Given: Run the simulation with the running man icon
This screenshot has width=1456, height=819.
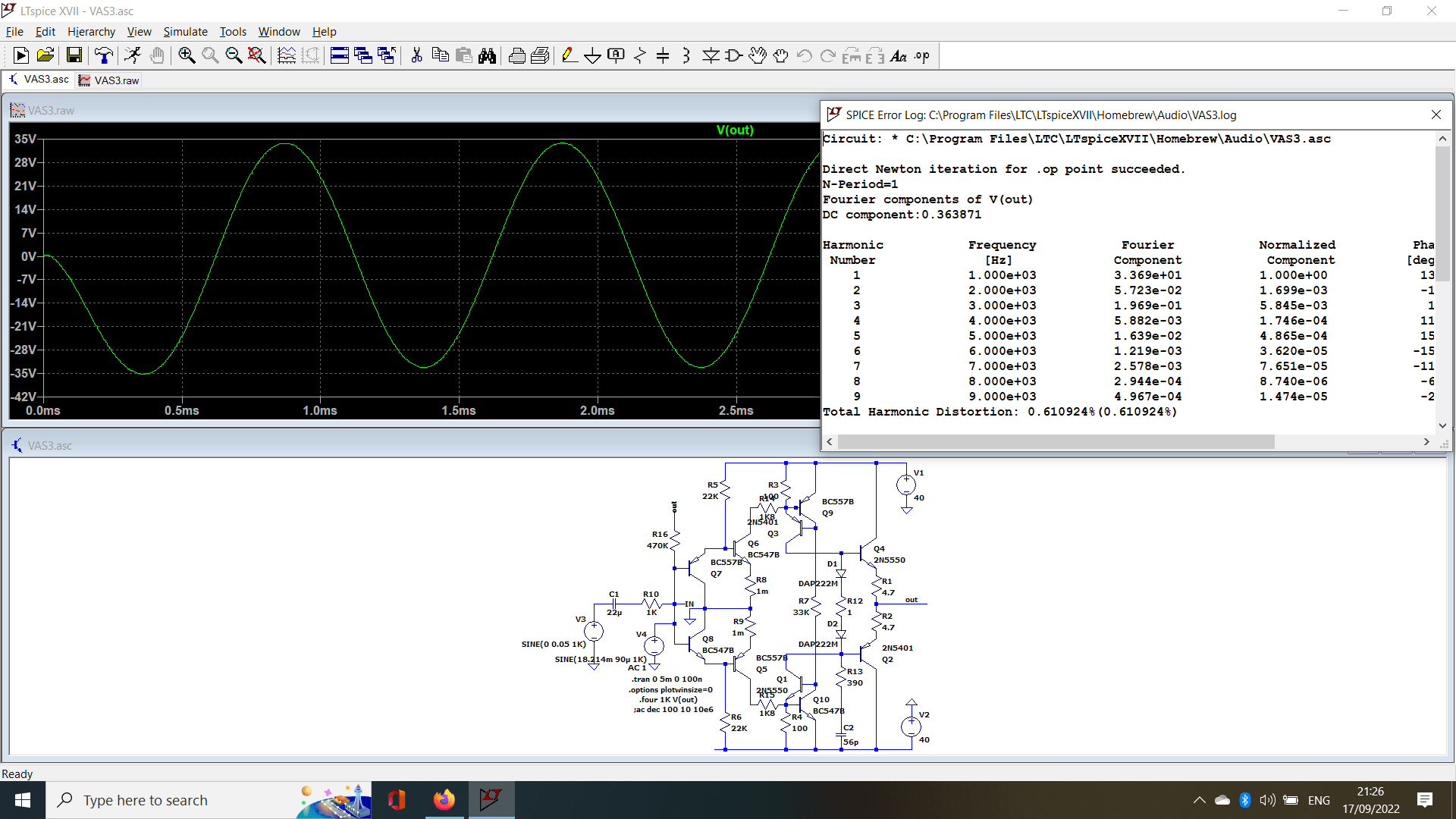Looking at the screenshot, I should (x=133, y=55).
